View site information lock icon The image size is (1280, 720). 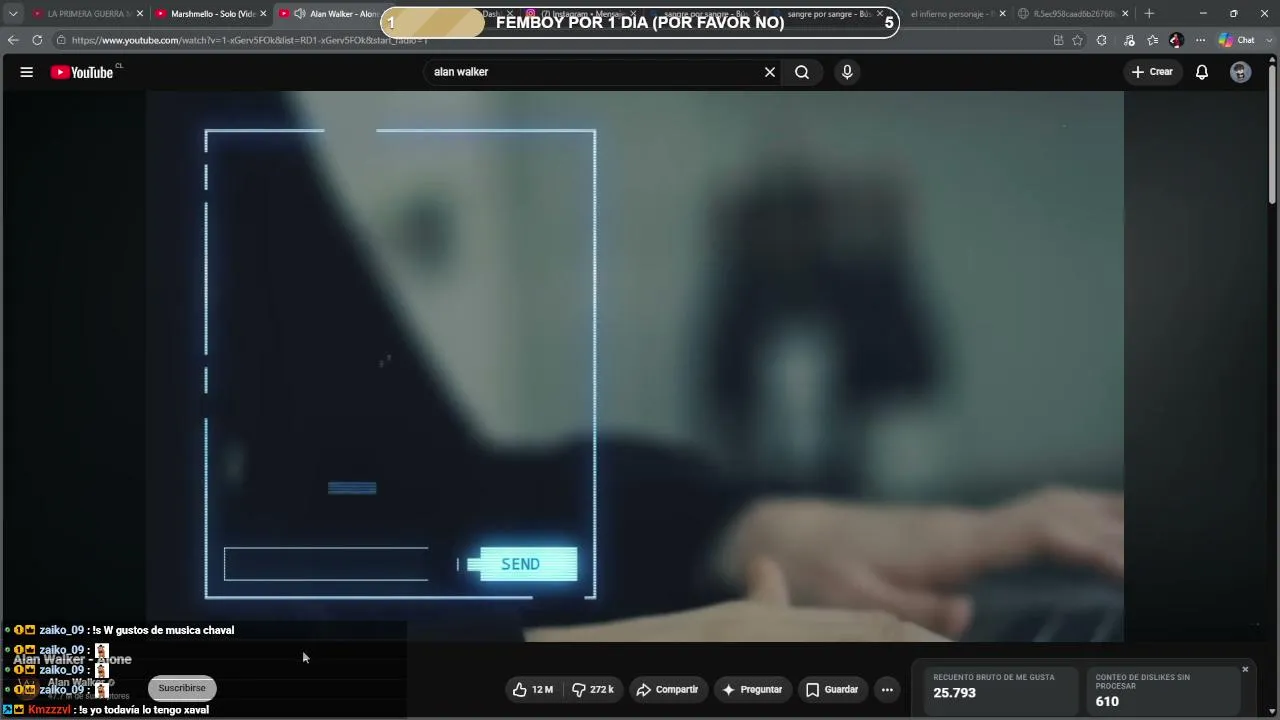(x=61, y=40)
